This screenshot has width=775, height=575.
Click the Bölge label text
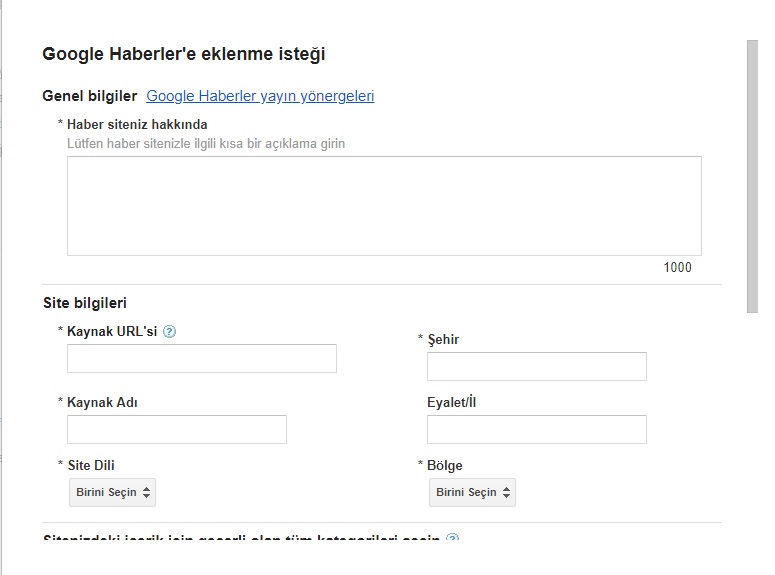[444, 465]
